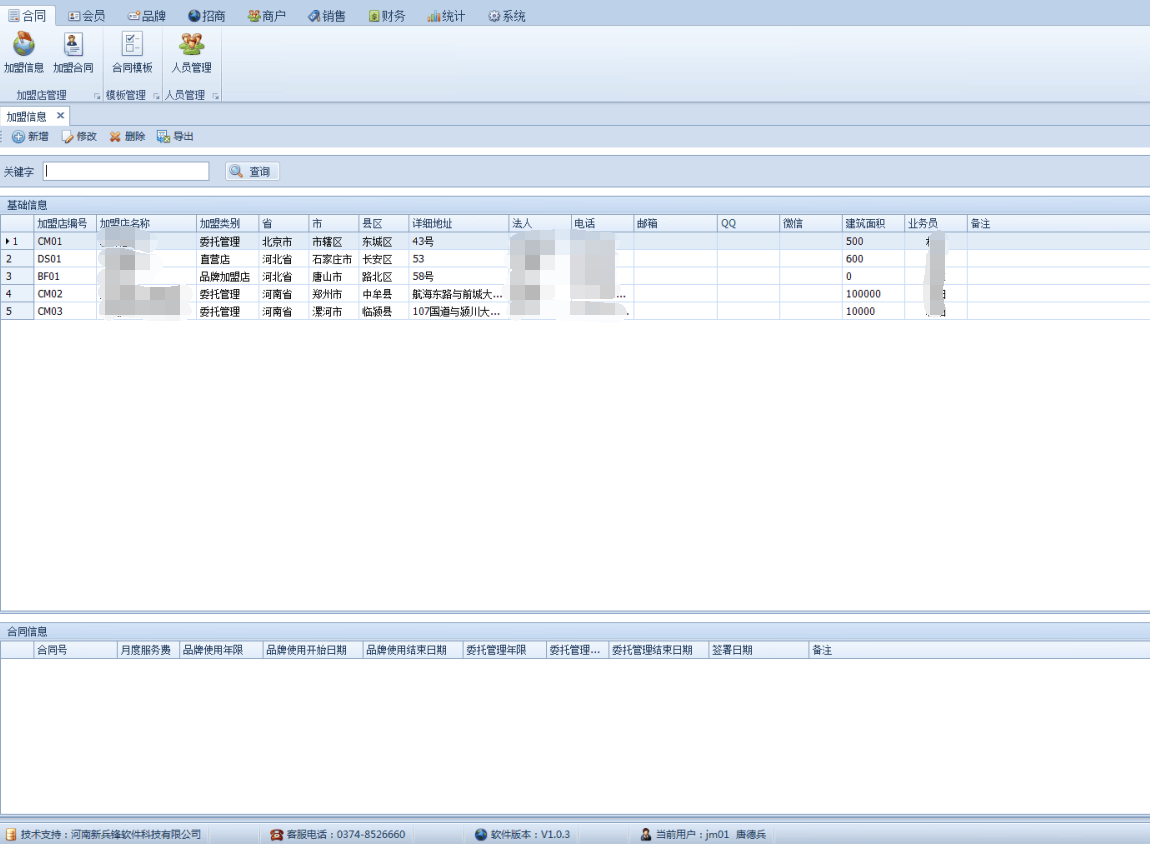Screen dimensions: 1150x844
Task: Expand the 人员管理 group dialog launcher arrow
Action: click(215, 96)
